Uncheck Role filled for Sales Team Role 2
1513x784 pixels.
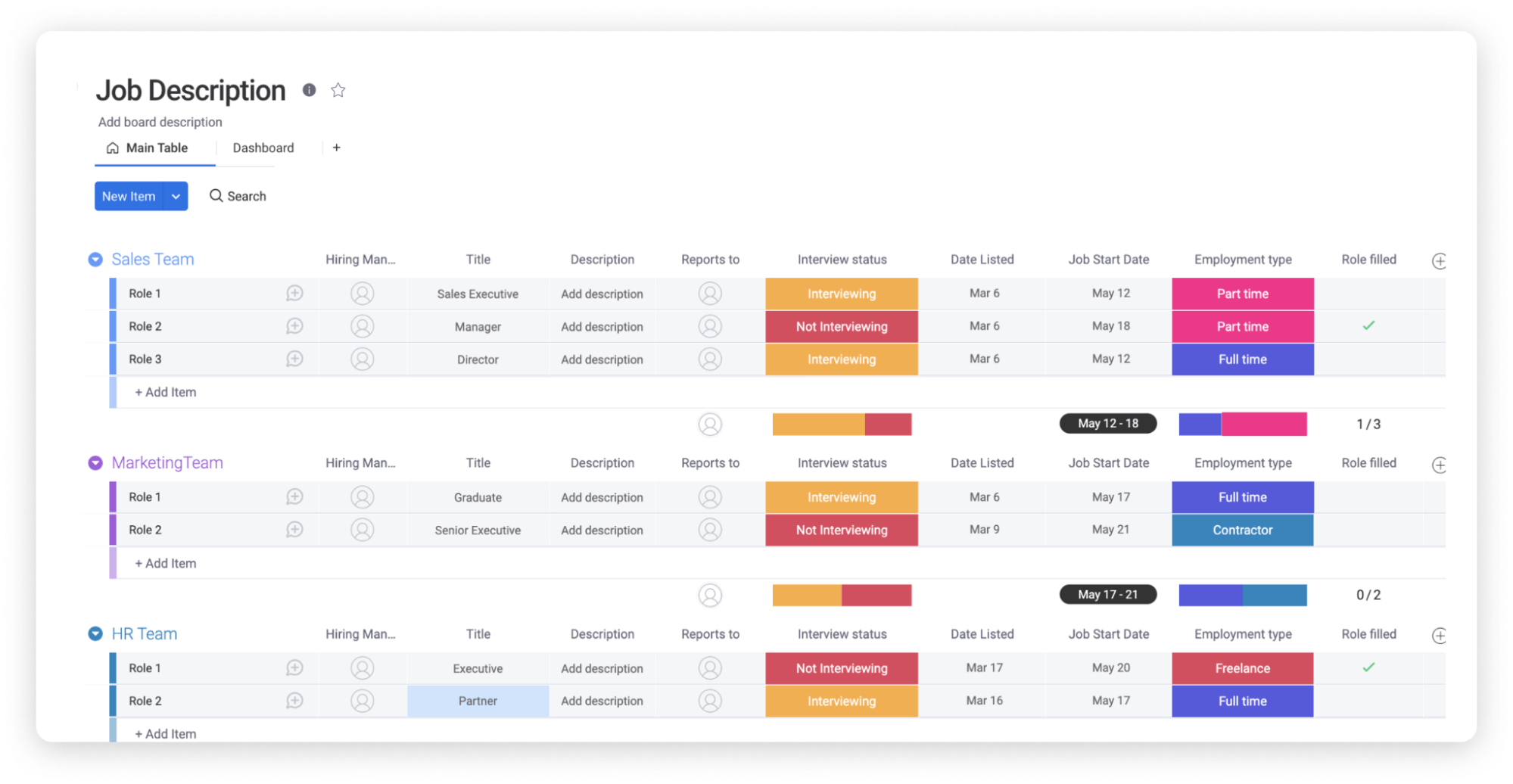pyautogui.click(x=1368, y=326)
